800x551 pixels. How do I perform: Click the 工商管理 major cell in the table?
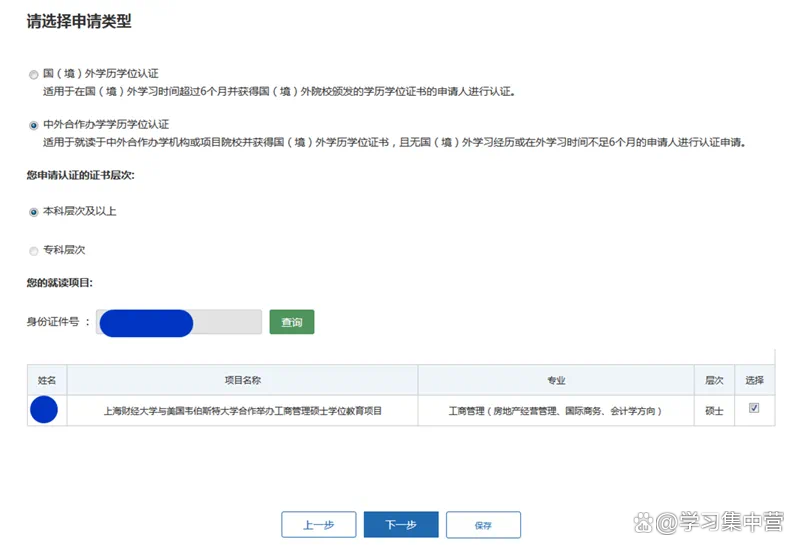coord(556,410)
